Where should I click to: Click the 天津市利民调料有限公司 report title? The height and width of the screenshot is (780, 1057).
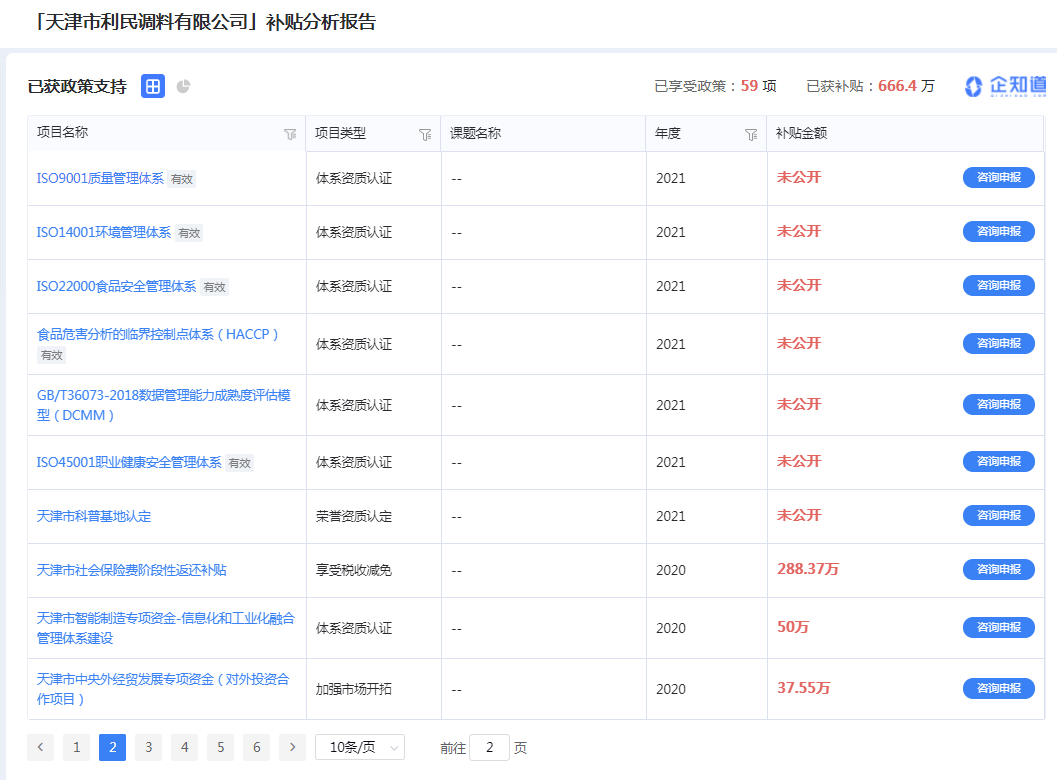click(x=204, y=22)
